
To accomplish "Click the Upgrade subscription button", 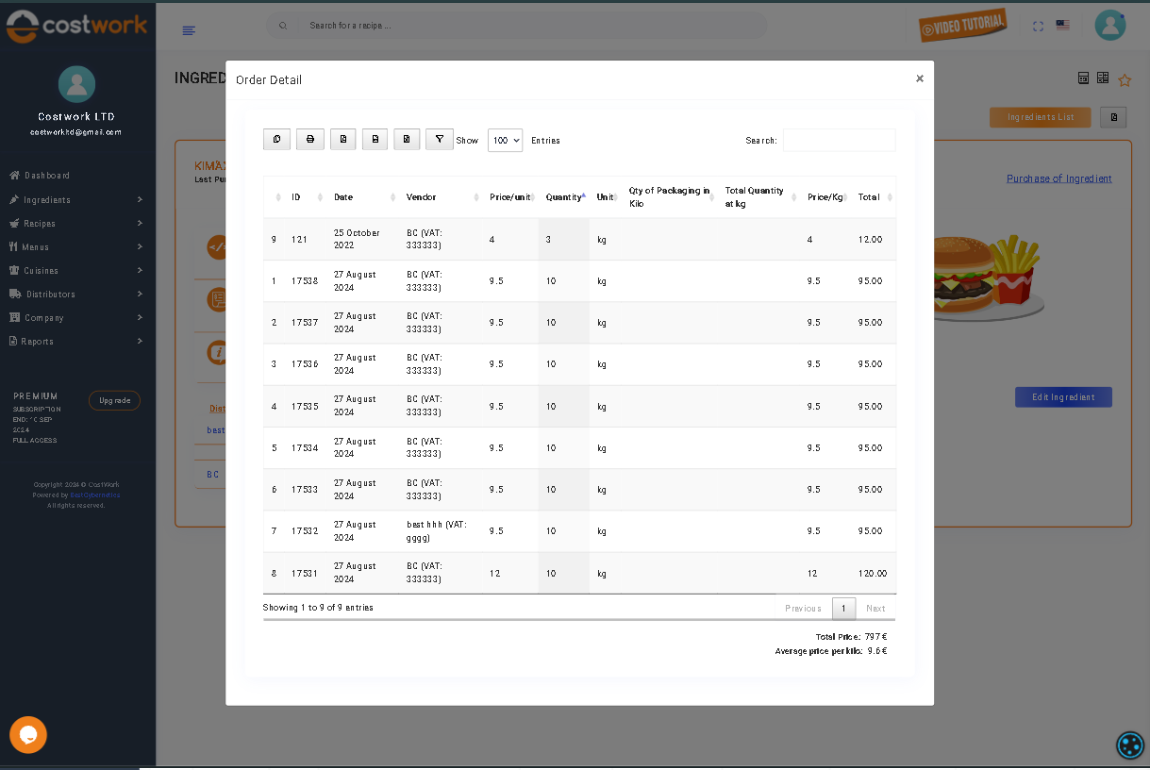I will [x=115, y=401].
